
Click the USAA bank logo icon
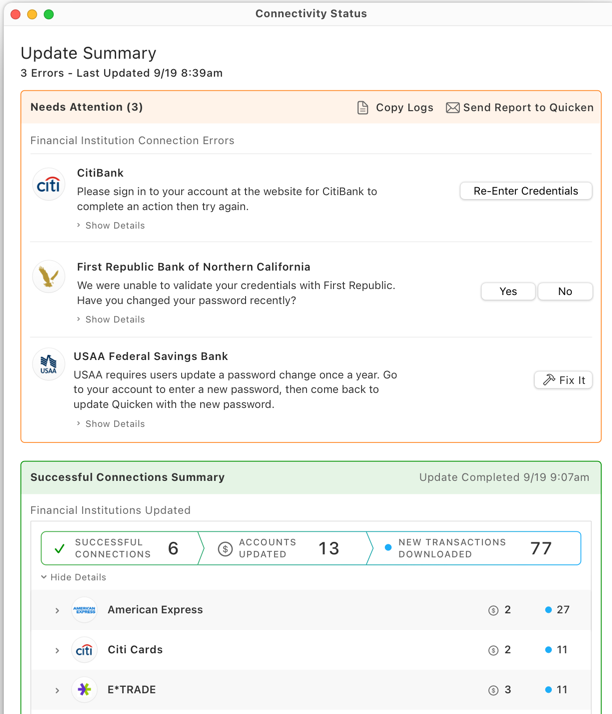[x=48, y=365]
